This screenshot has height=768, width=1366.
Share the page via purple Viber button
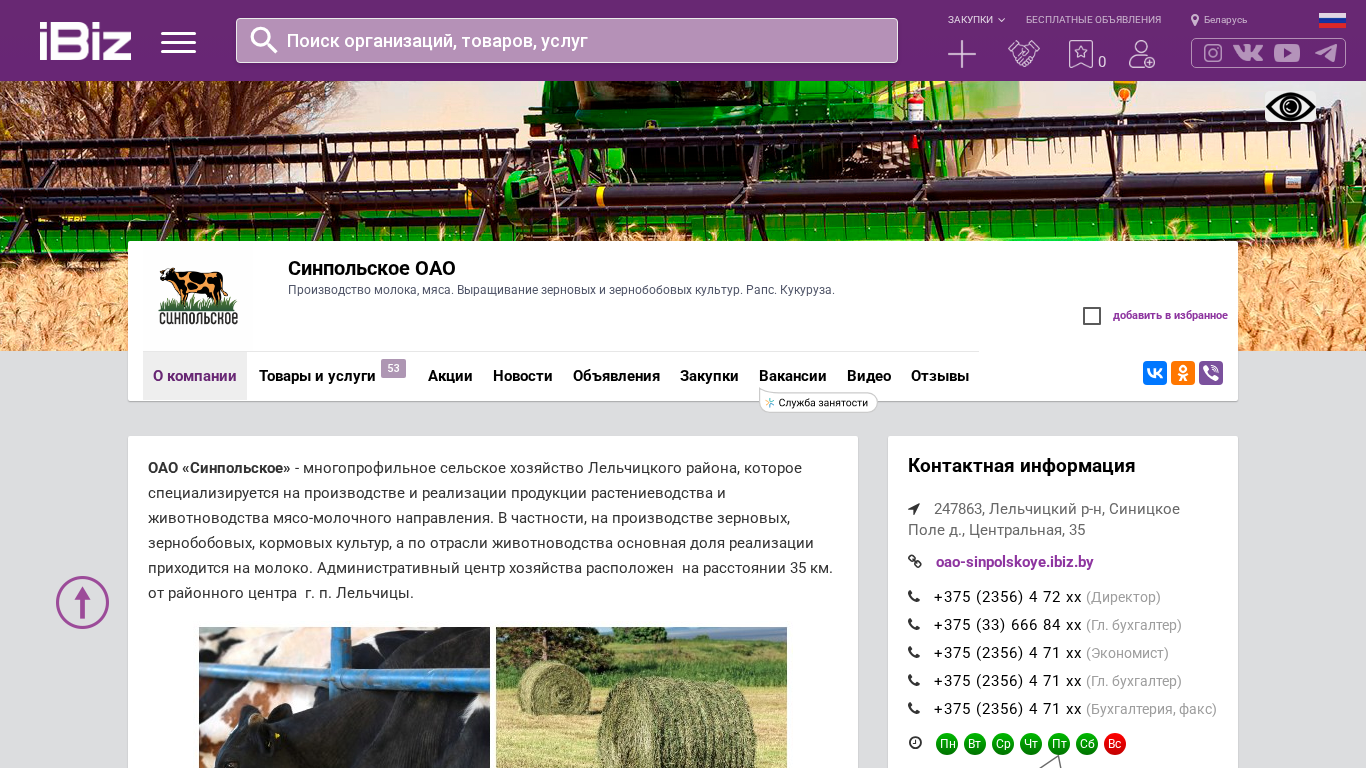(1211, 373)
